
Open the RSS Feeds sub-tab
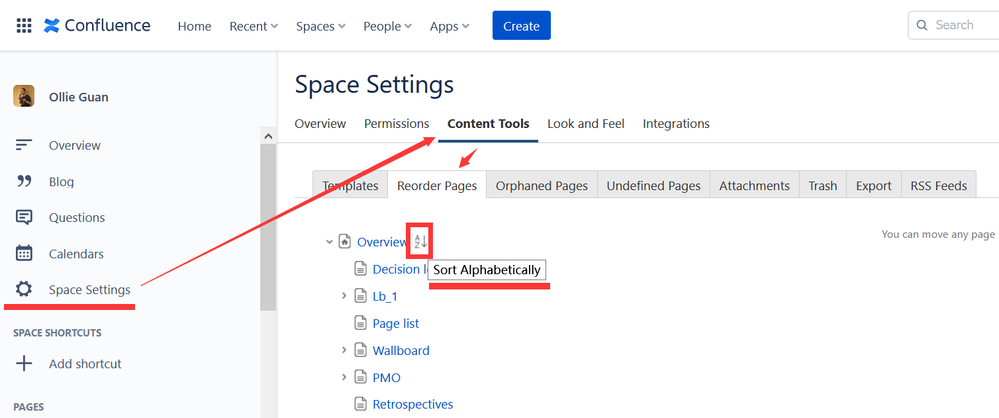click(x=938, y=185)
